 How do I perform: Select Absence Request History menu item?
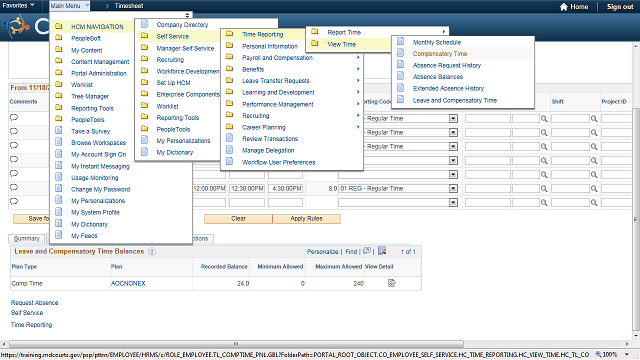pyautogui.click(x=447, y=65)
